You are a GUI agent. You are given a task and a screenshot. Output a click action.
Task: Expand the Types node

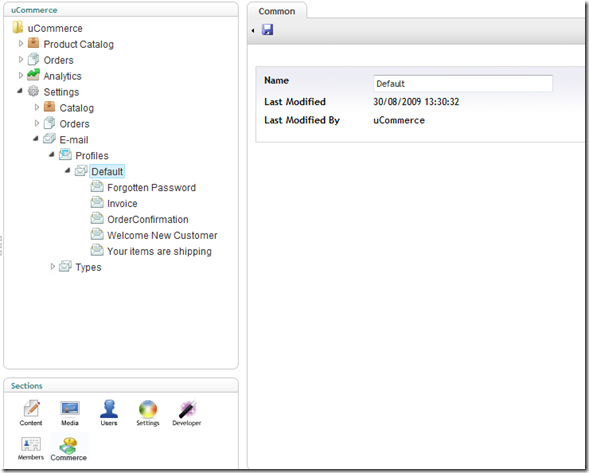pos(53,266)
